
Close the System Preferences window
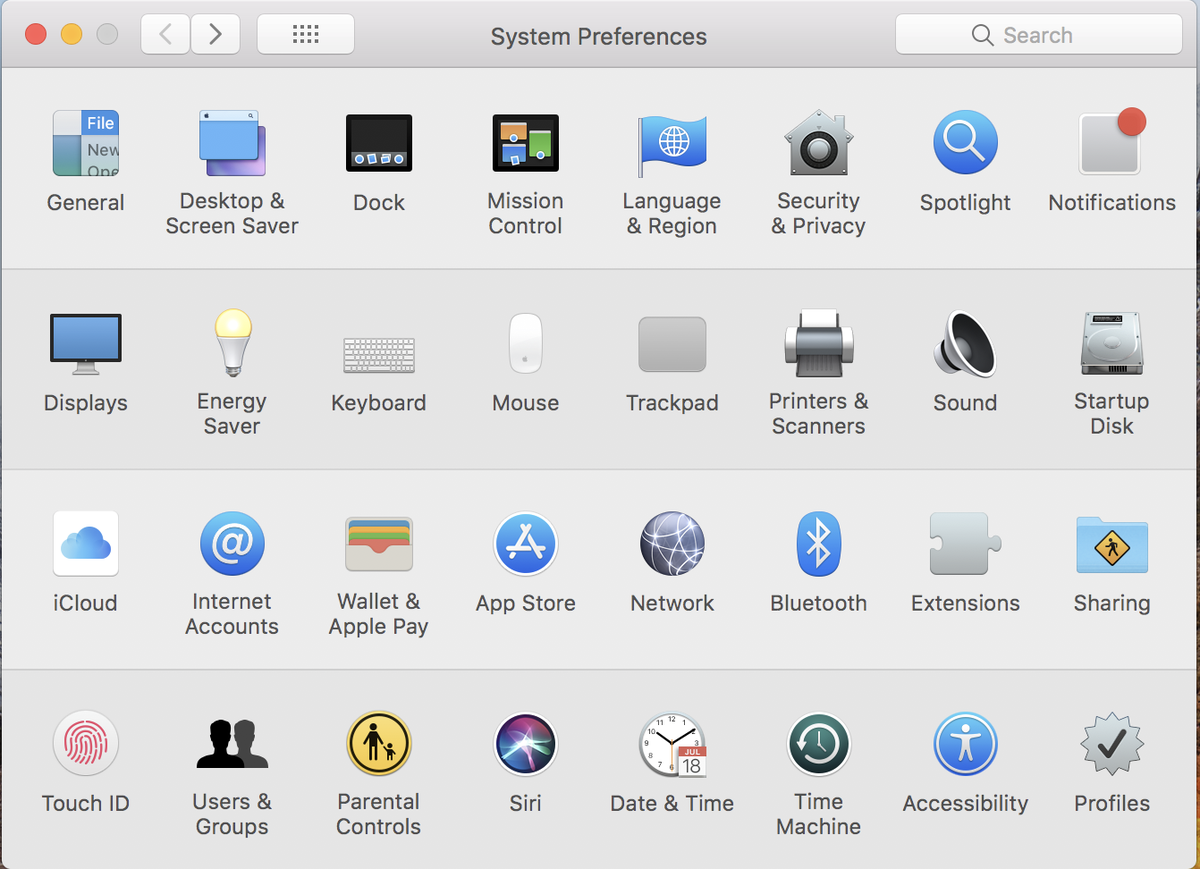(x=36, y=35)
